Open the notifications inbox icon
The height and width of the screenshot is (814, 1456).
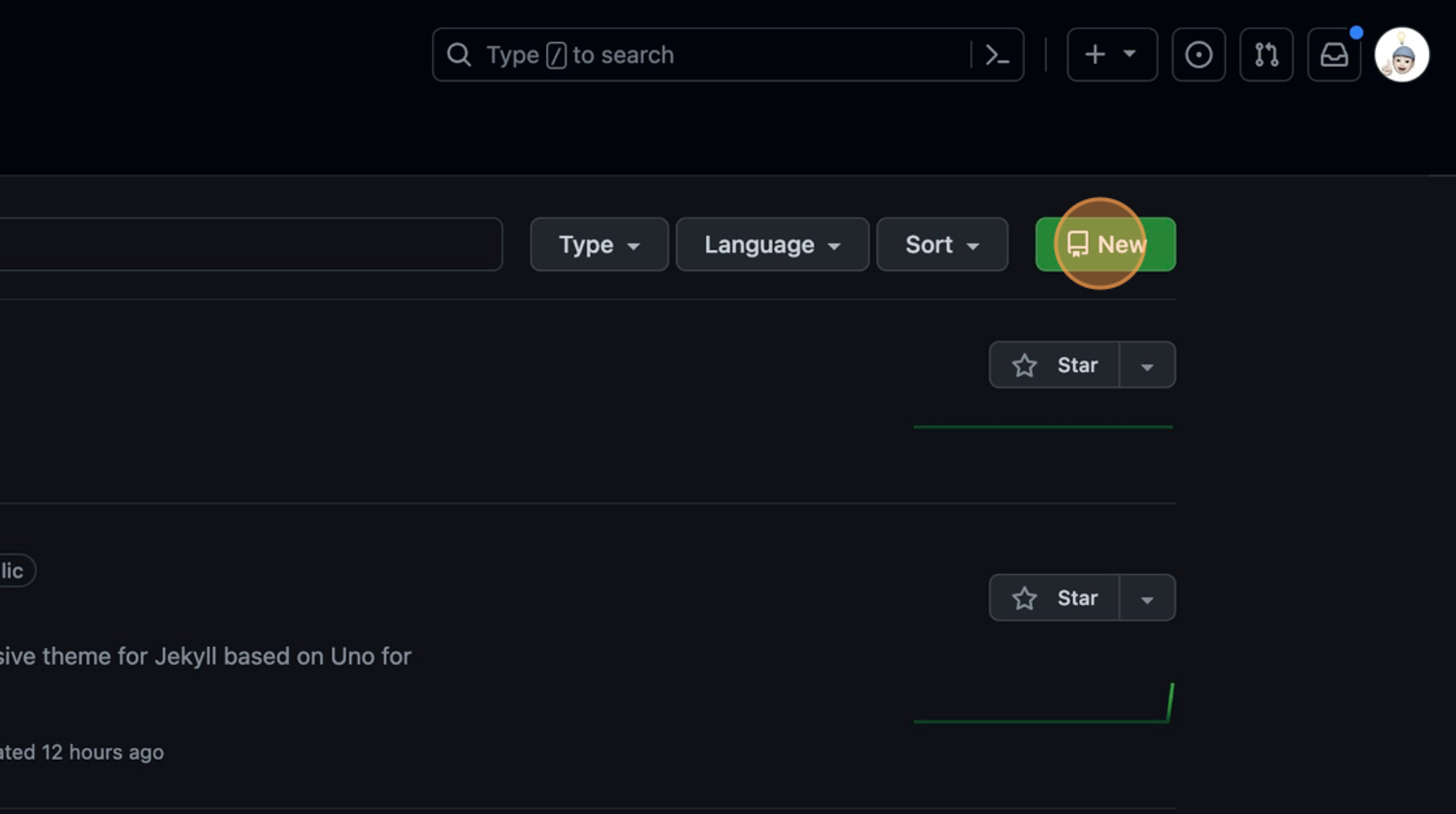coord(1334,55)
